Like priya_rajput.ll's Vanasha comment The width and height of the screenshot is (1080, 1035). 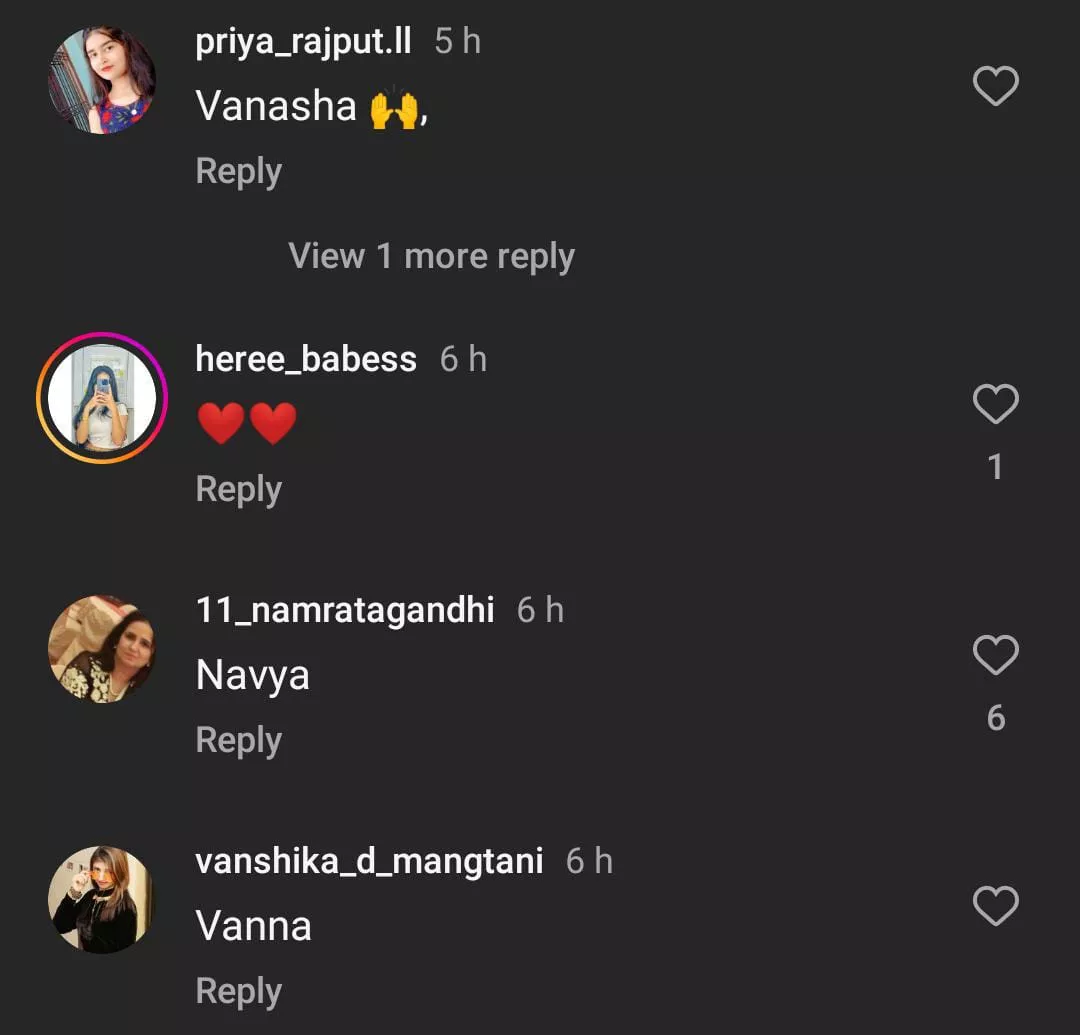995,86
